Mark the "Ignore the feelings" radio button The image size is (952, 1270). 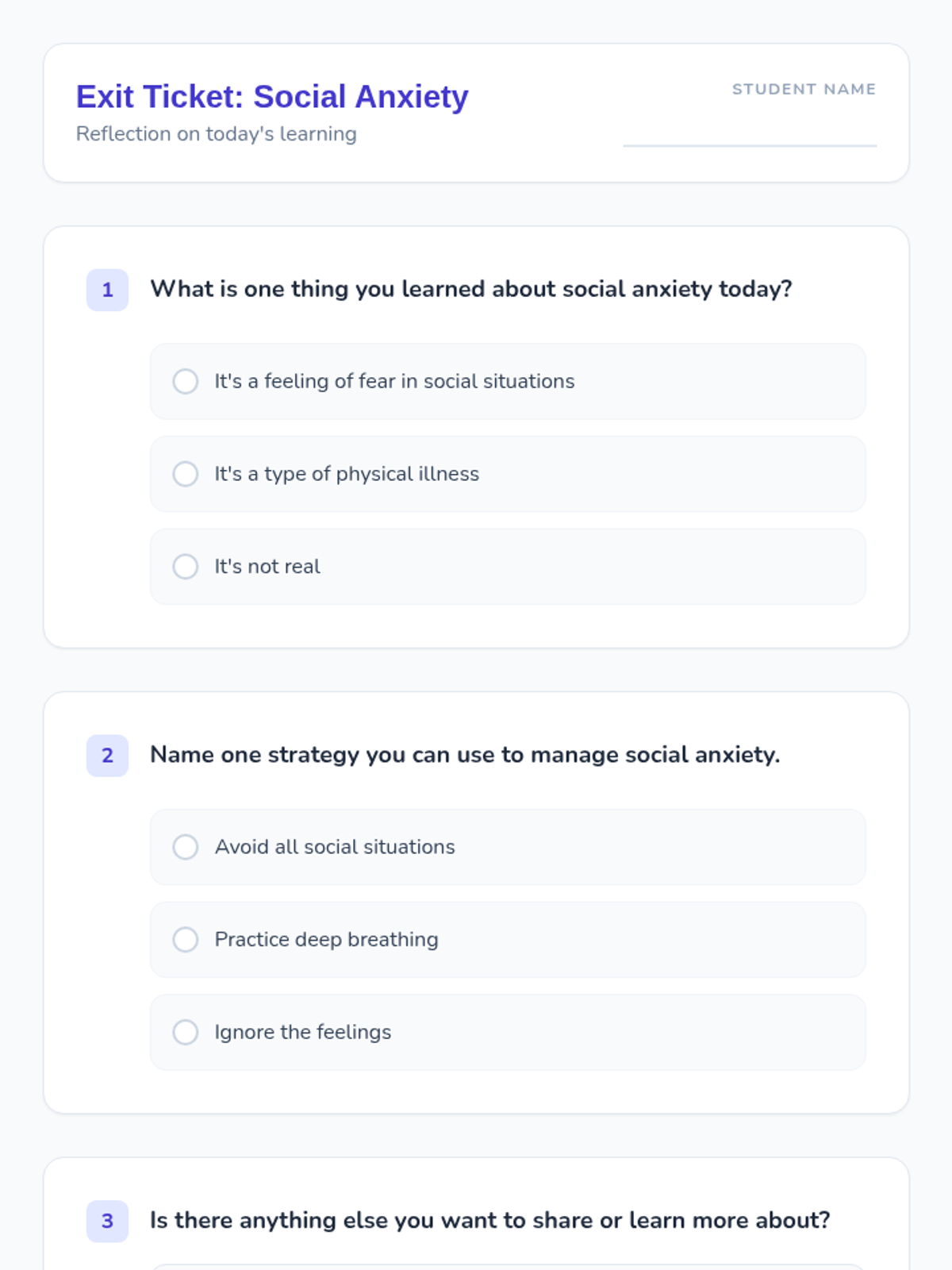186,1033
